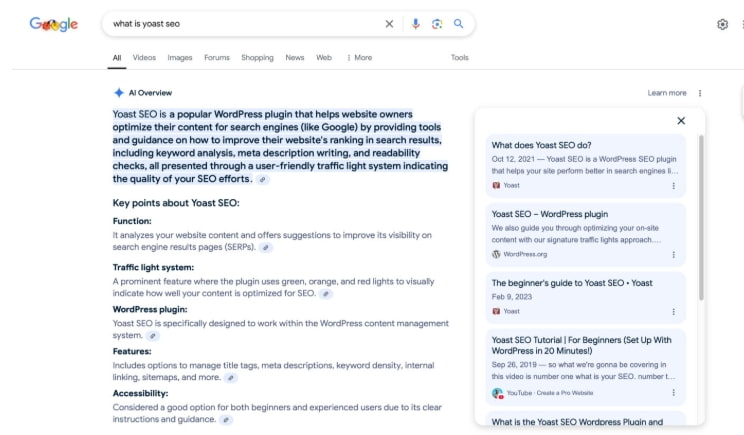Click the Google logo
The image size is (744, 435).
click(x=53, y=24)
